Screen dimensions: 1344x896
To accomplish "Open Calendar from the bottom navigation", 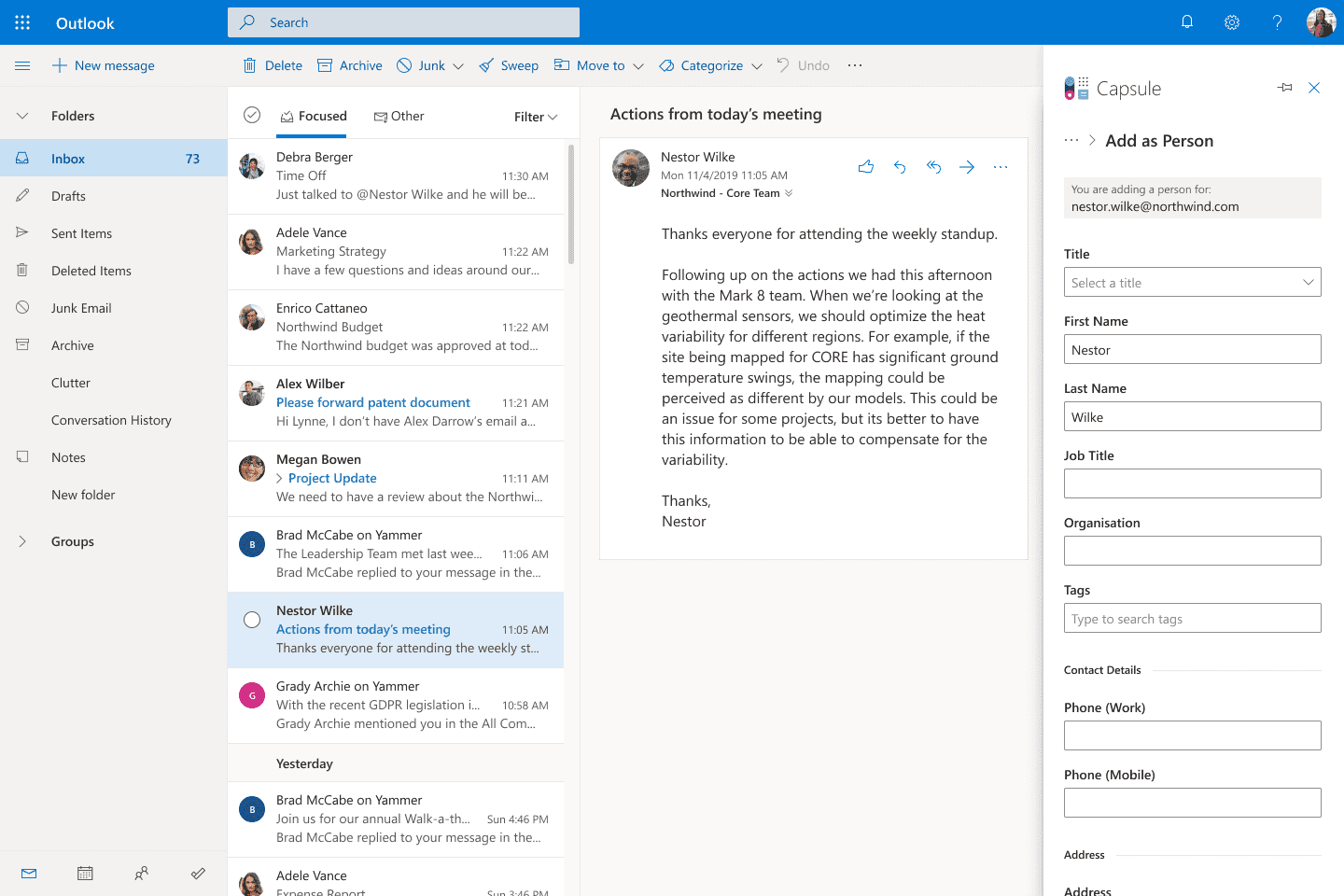I will [85, 873].
